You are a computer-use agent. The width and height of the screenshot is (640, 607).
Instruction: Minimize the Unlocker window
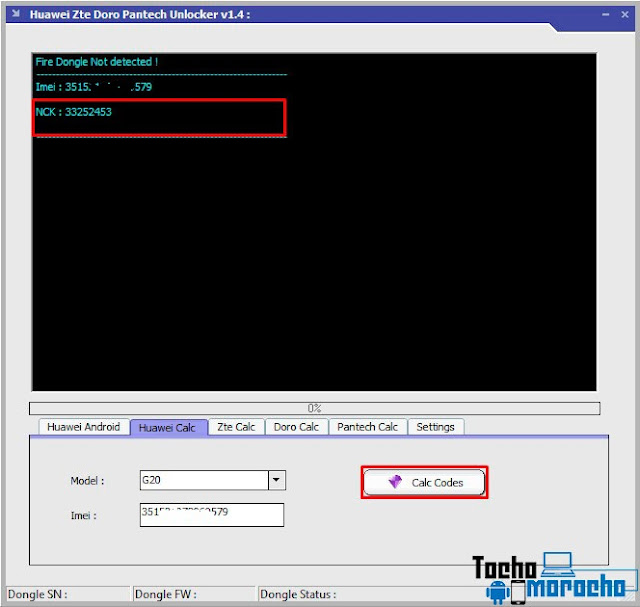(605, 15)
